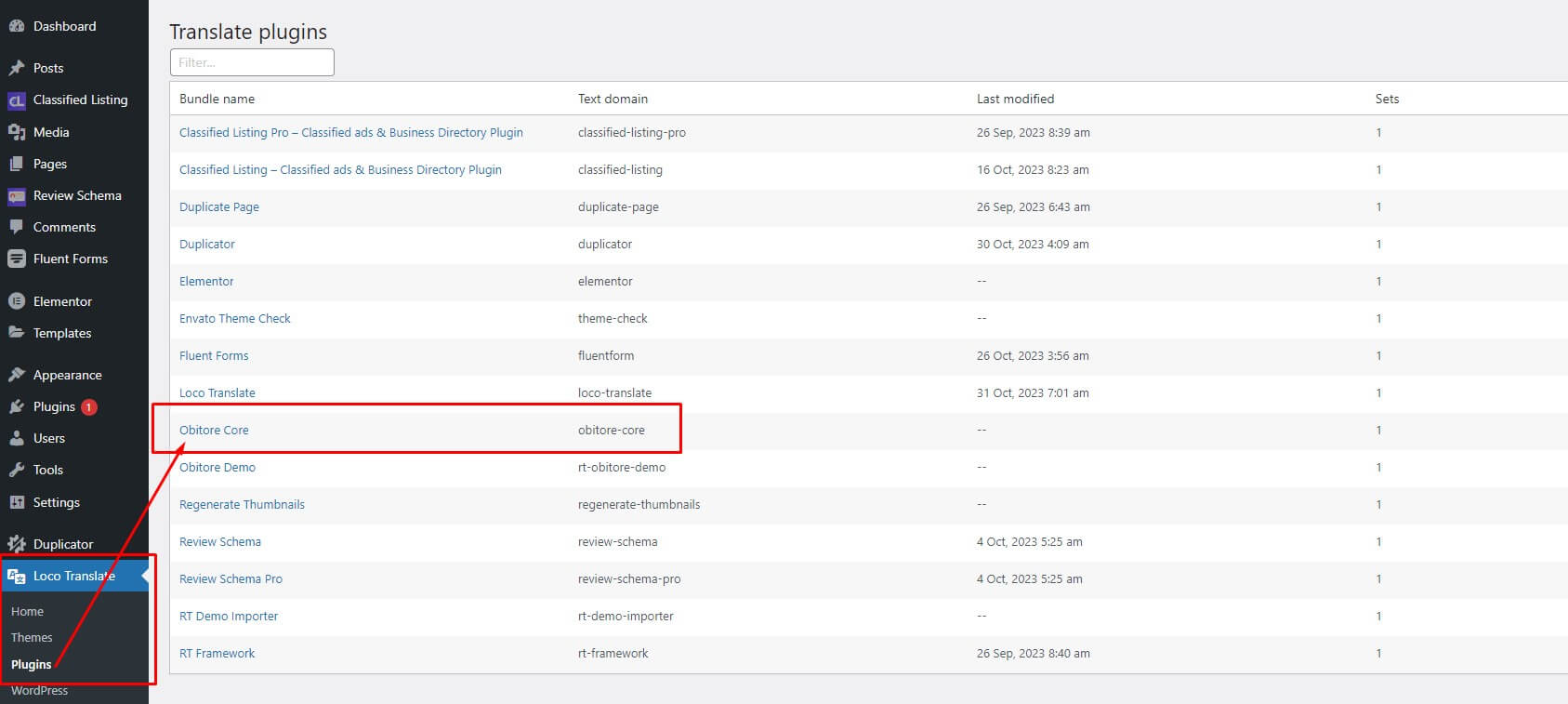Open the Settings menu label
1568x704 pixels.
coord(57,502)
